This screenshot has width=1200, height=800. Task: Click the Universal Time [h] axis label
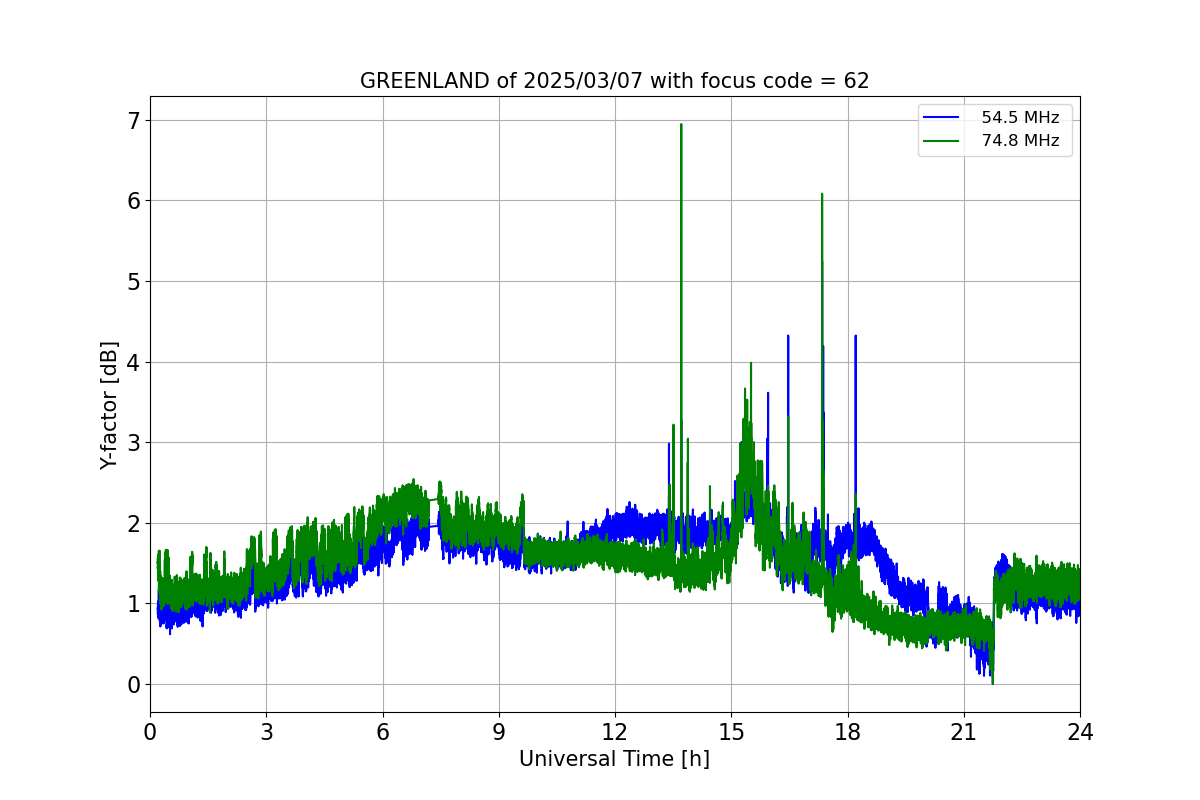point(614,759)
